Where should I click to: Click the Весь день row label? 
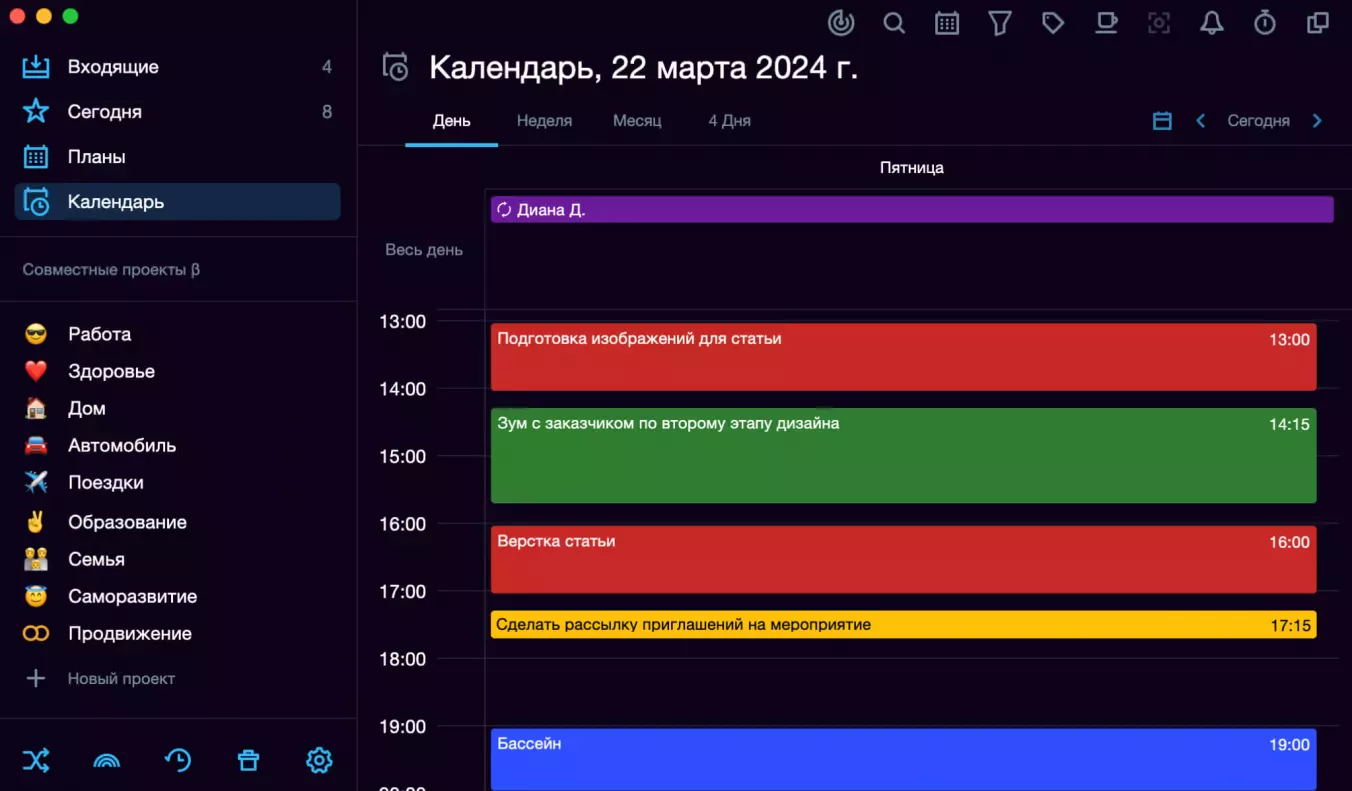coord(424,250)
